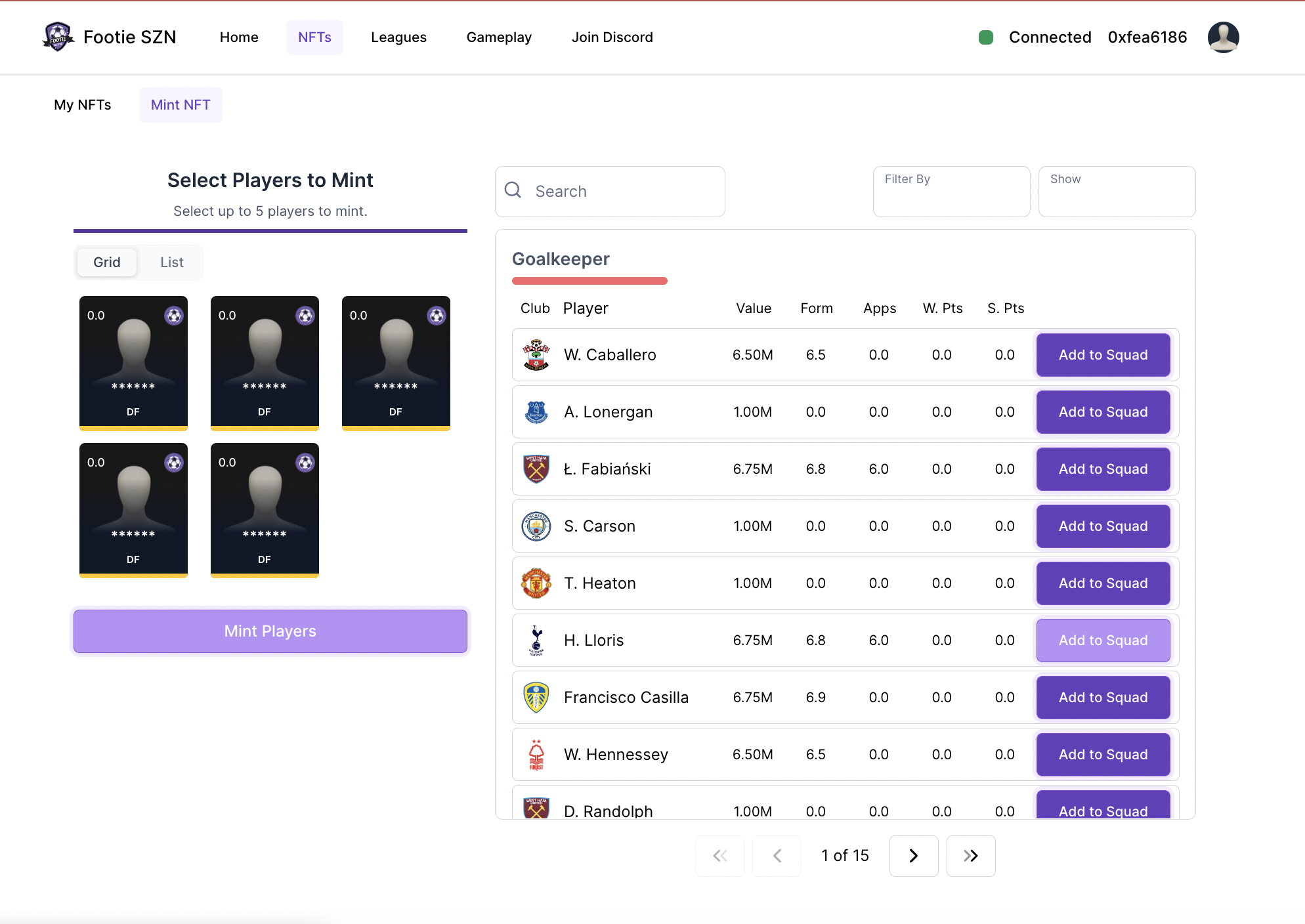Screen dimensions: 1305x924
Task: Switch player view to List
Action: 172,262
